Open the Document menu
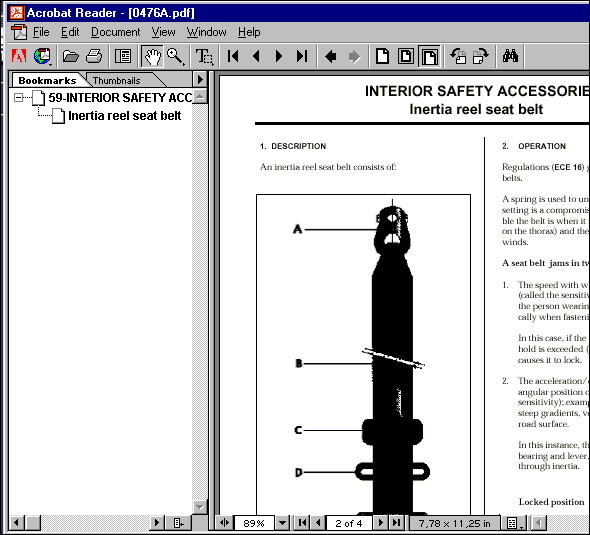The image size is (590, 535). 116,32
